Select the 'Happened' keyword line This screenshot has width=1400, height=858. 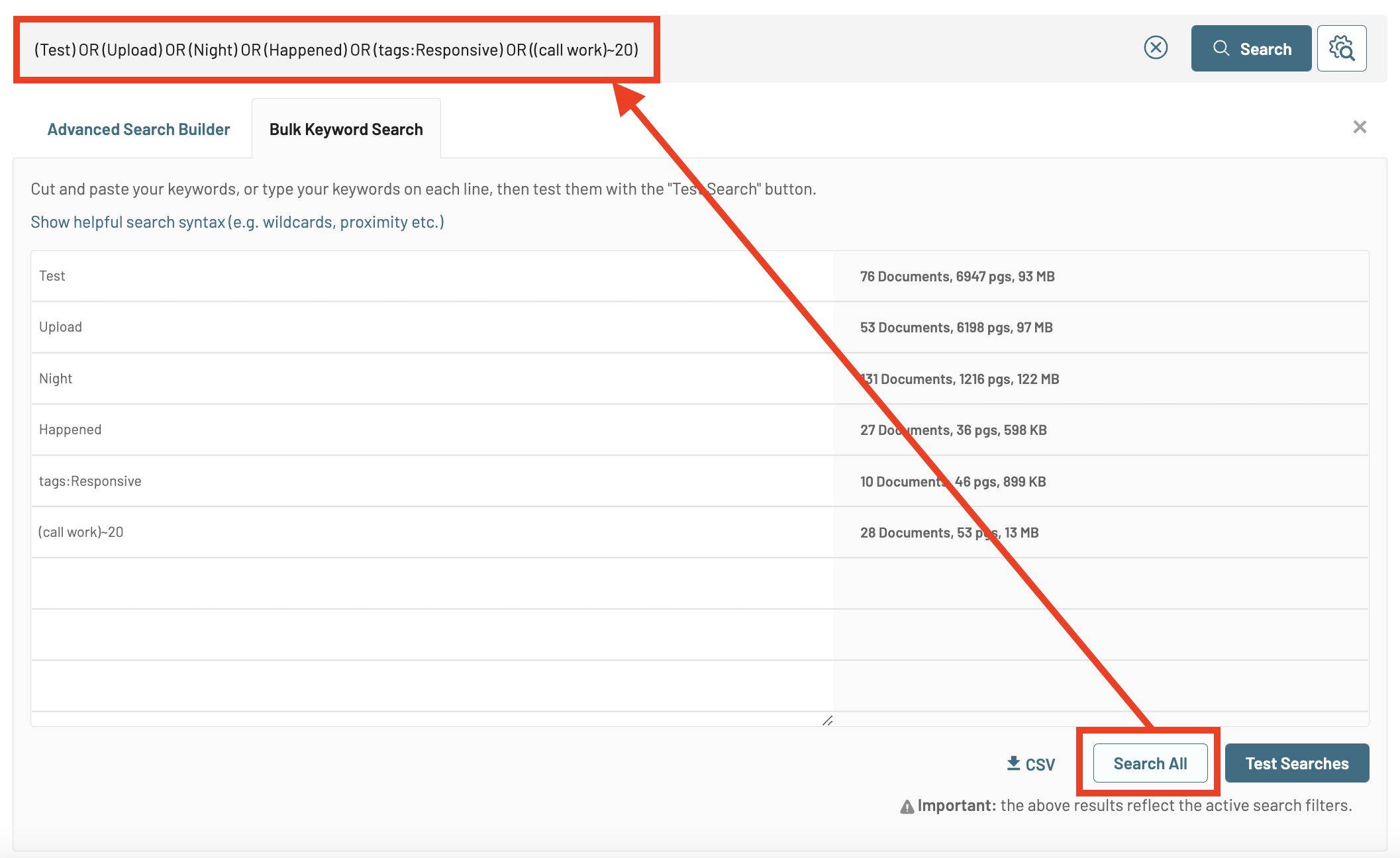point(432,430)
